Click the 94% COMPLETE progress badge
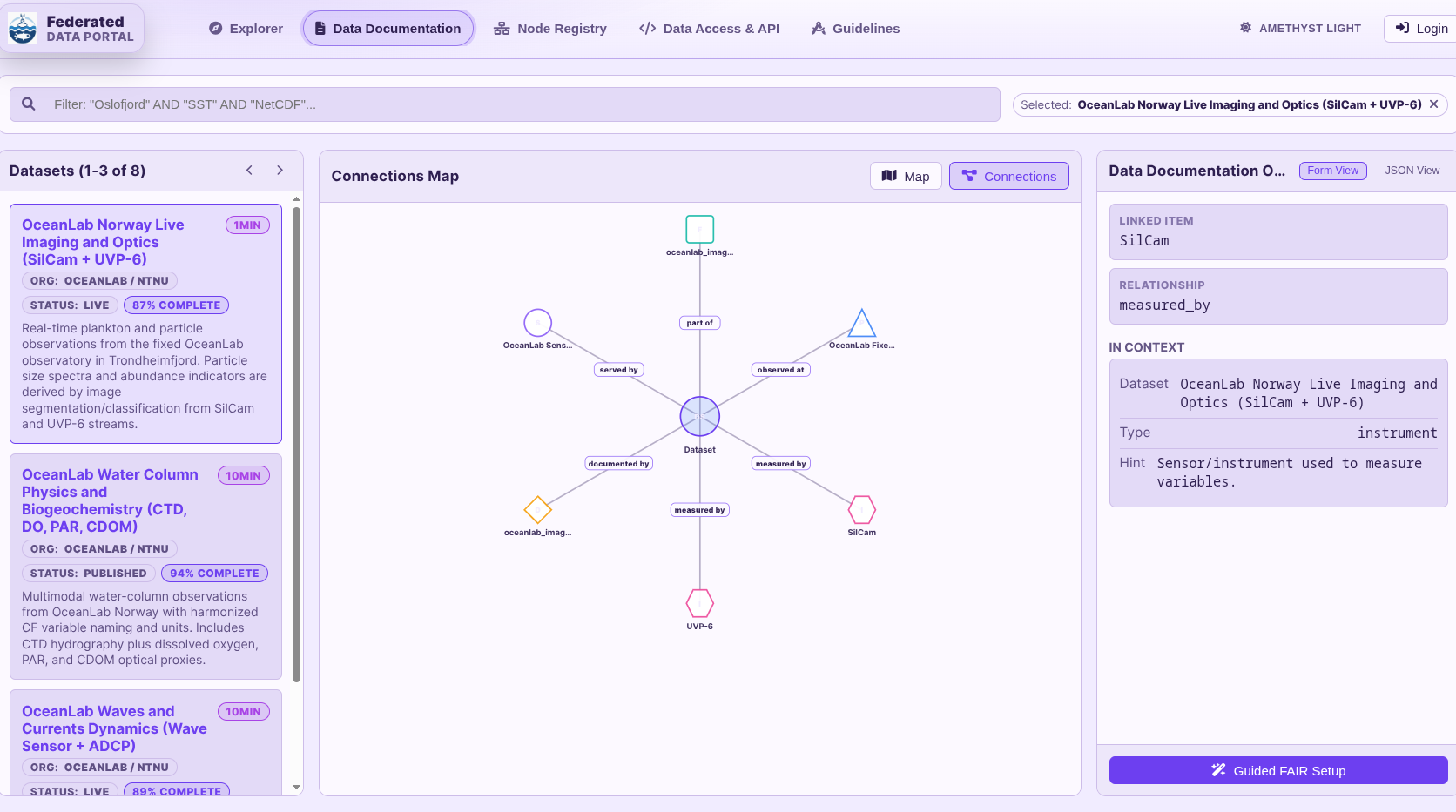Viewport: 1456px width, 812px height. tap(214, 573)
